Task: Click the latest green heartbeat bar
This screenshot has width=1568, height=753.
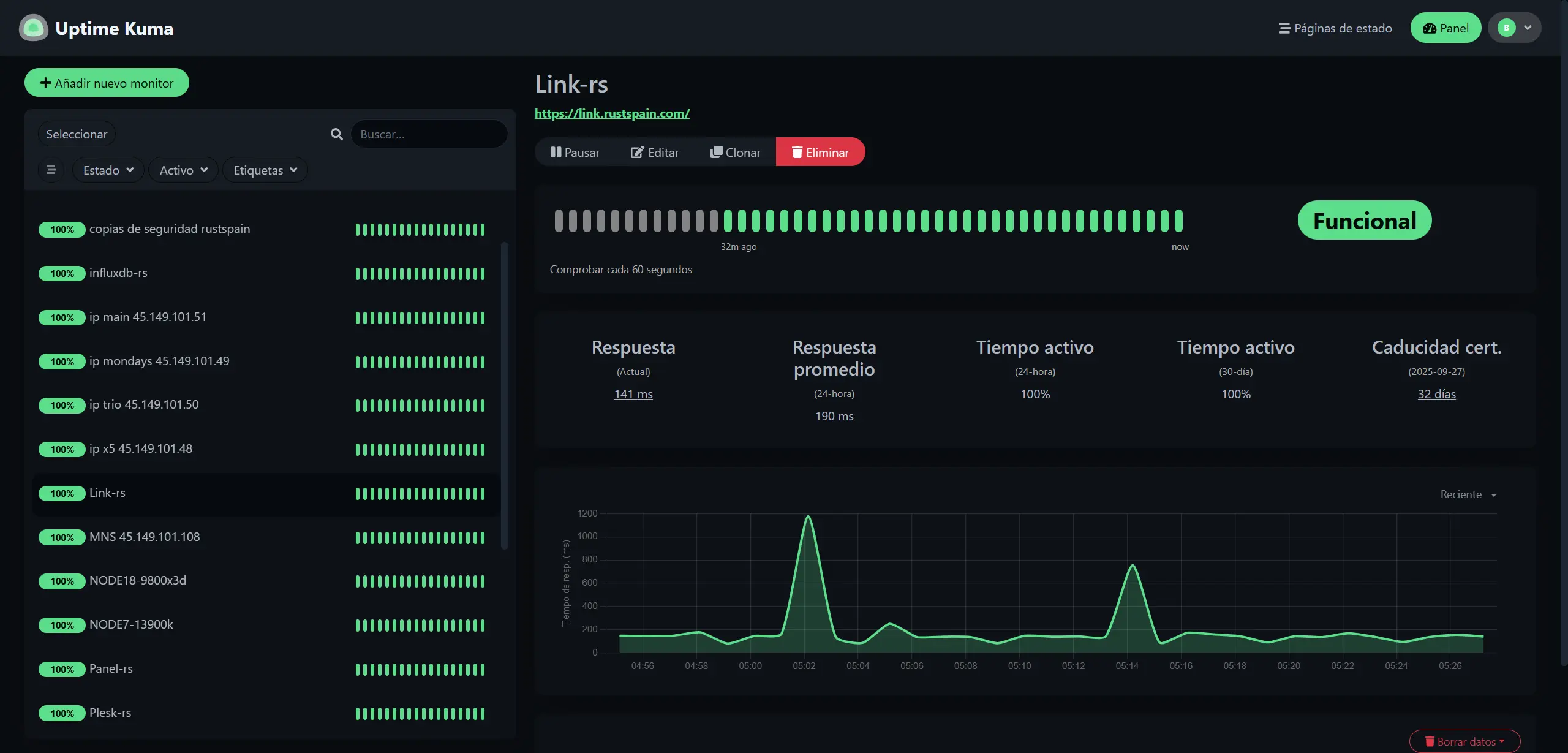Action: click(x=1179, y=221)
